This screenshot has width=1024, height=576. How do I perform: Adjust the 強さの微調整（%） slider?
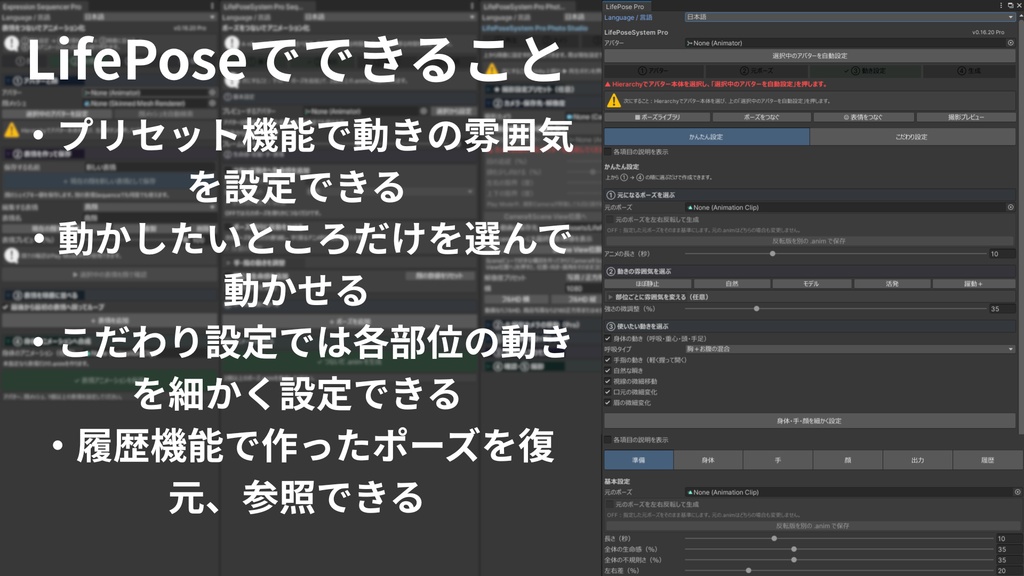point(836,309)
